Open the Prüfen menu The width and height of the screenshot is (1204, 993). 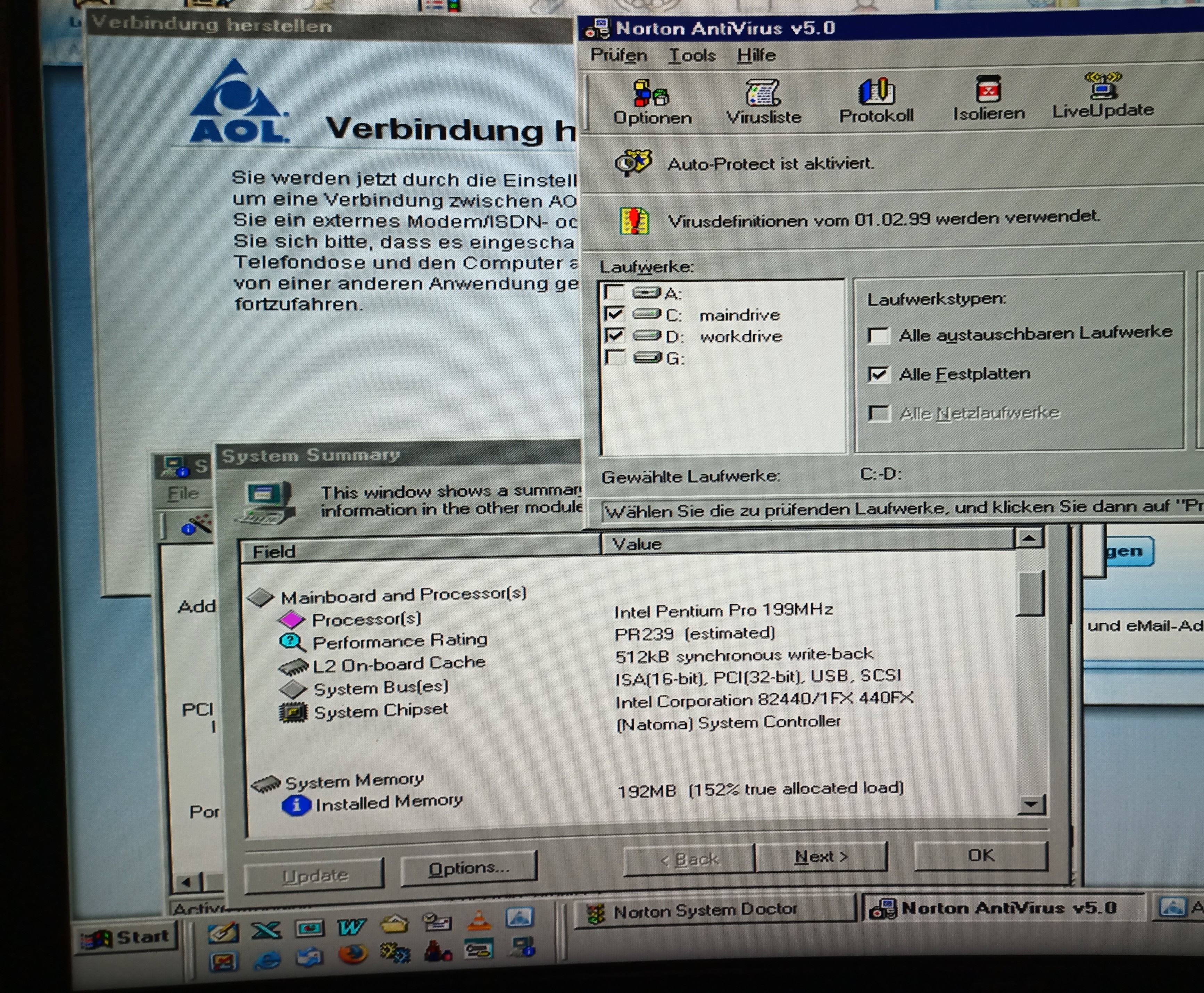(618, 56)
